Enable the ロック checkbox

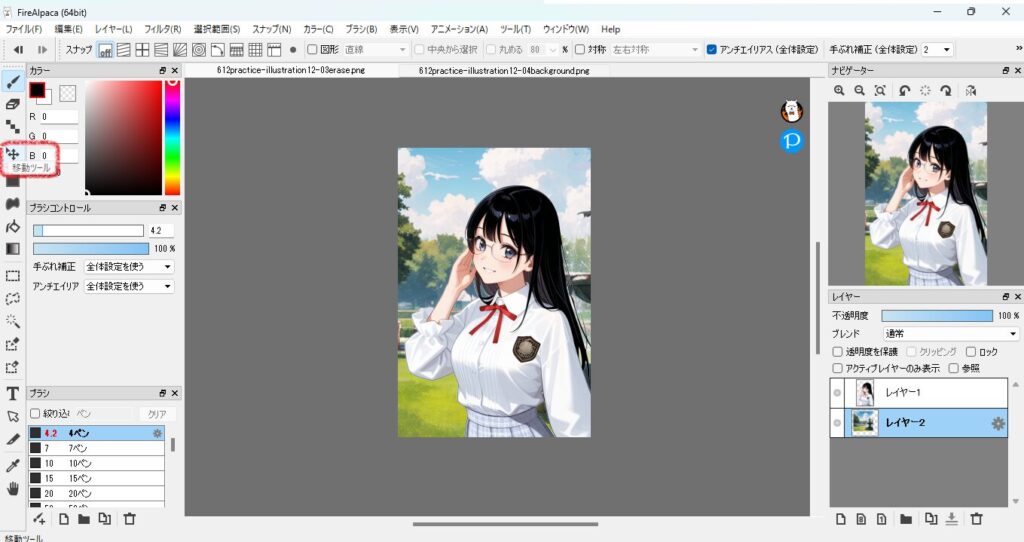click(970, 352)
